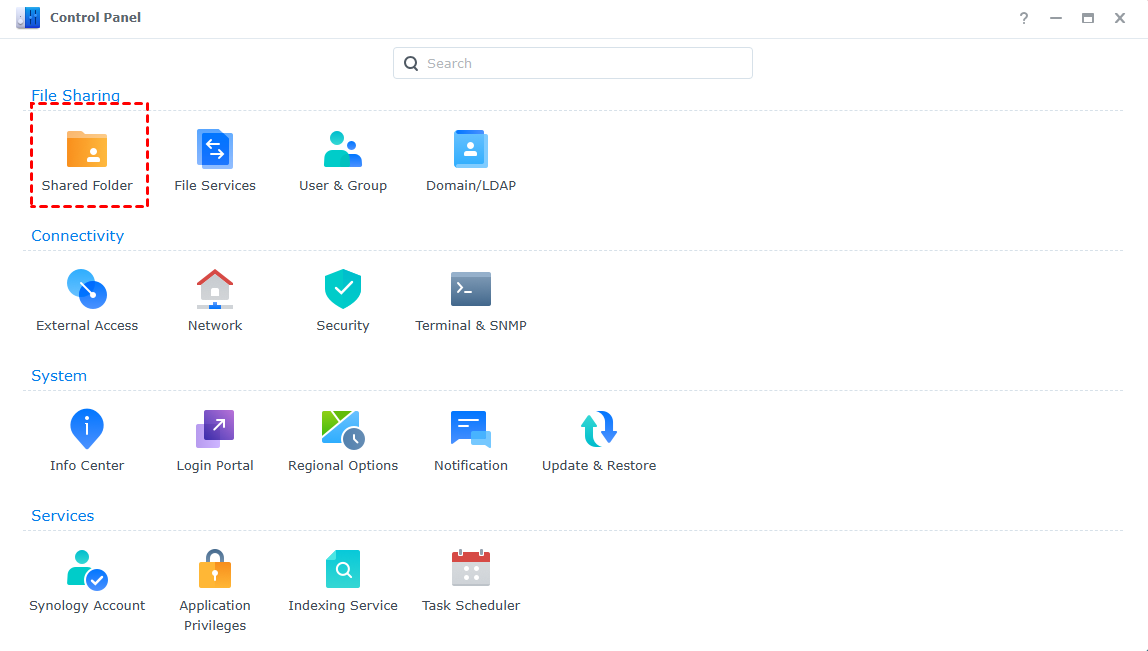The height and width of the screenshot is (651, 1148).
Task: Click the Connectivity section heading
Action: pyautogui.click(x=78, y=236)
